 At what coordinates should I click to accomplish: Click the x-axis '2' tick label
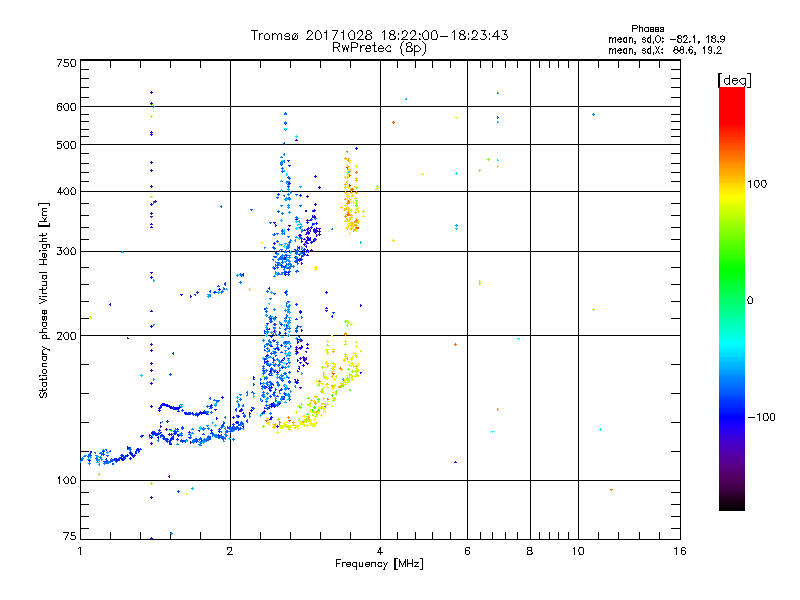coord(230,551)
